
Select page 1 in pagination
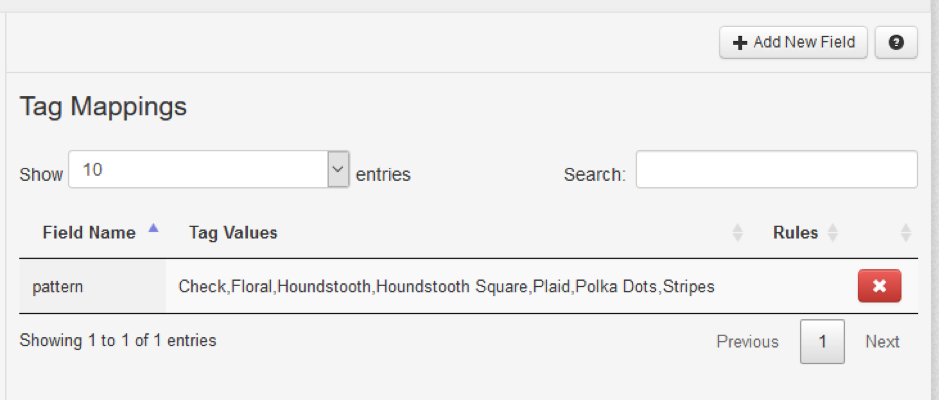coord(822,341)
